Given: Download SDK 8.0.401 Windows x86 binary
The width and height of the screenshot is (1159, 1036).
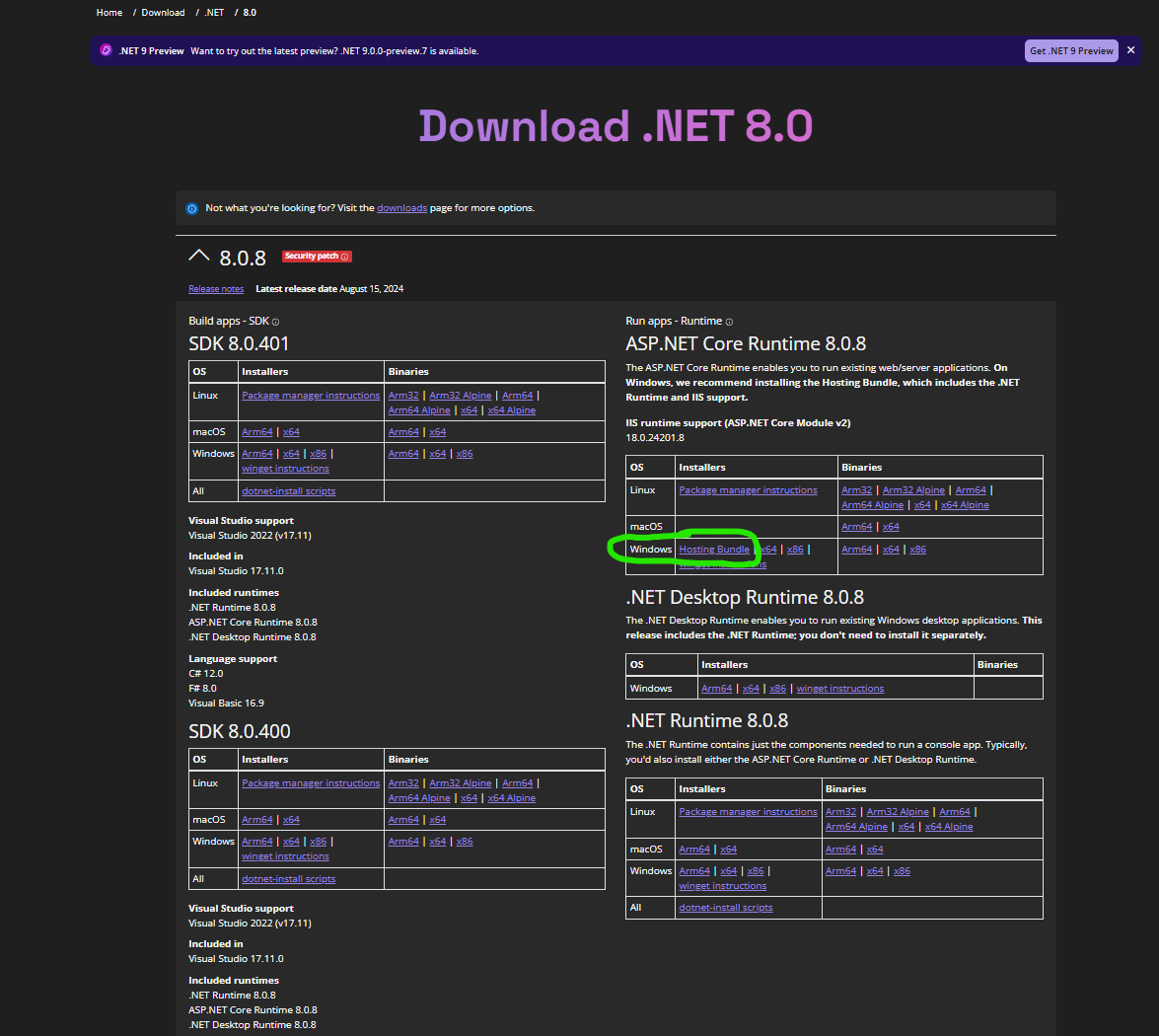Looking at the screenshot, I should click(465, 454).
